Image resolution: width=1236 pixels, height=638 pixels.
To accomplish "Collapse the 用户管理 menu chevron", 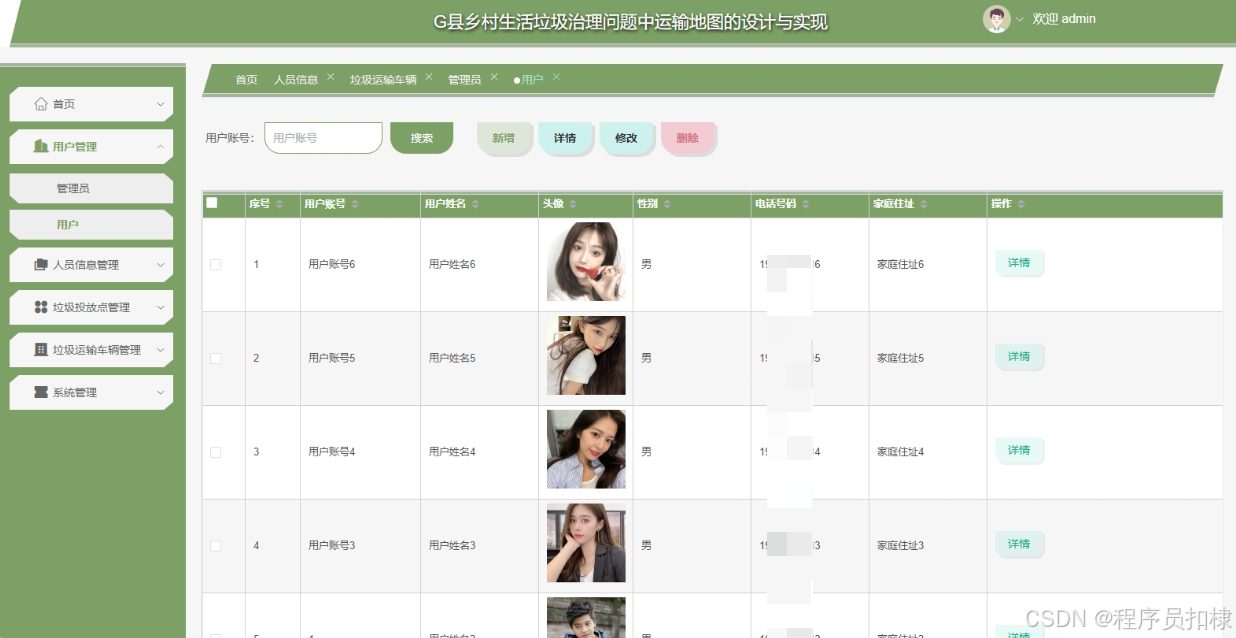I will click(160, 146).
